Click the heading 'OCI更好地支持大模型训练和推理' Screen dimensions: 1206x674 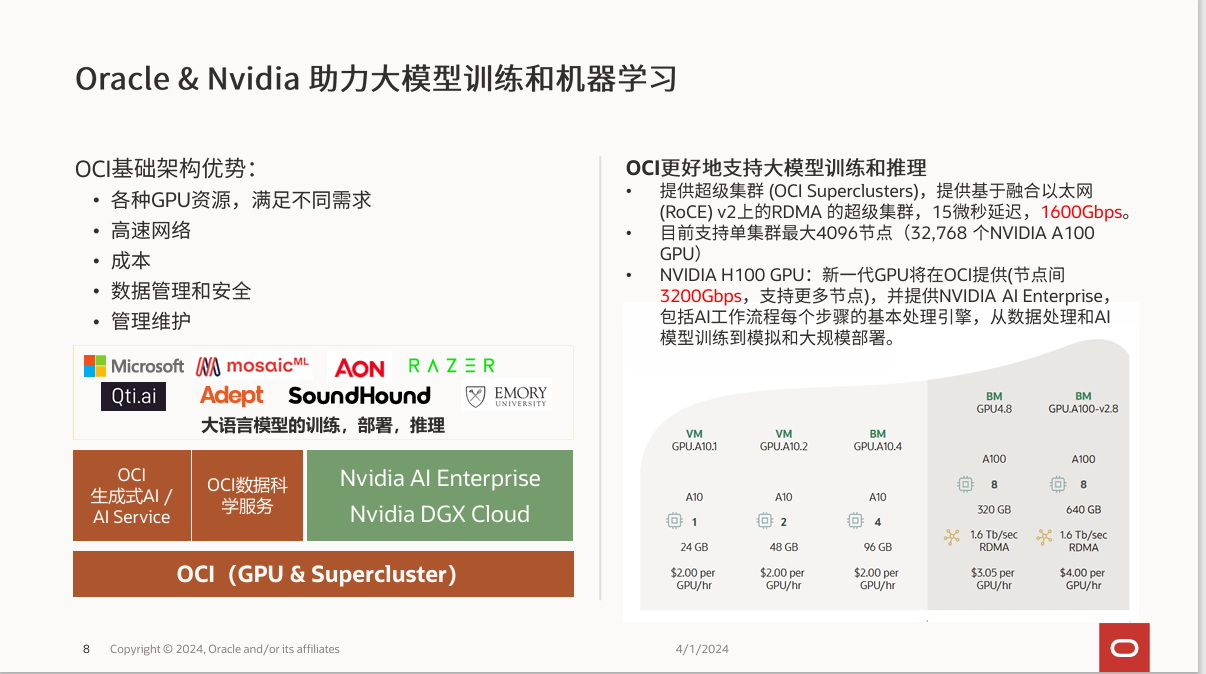776,168
